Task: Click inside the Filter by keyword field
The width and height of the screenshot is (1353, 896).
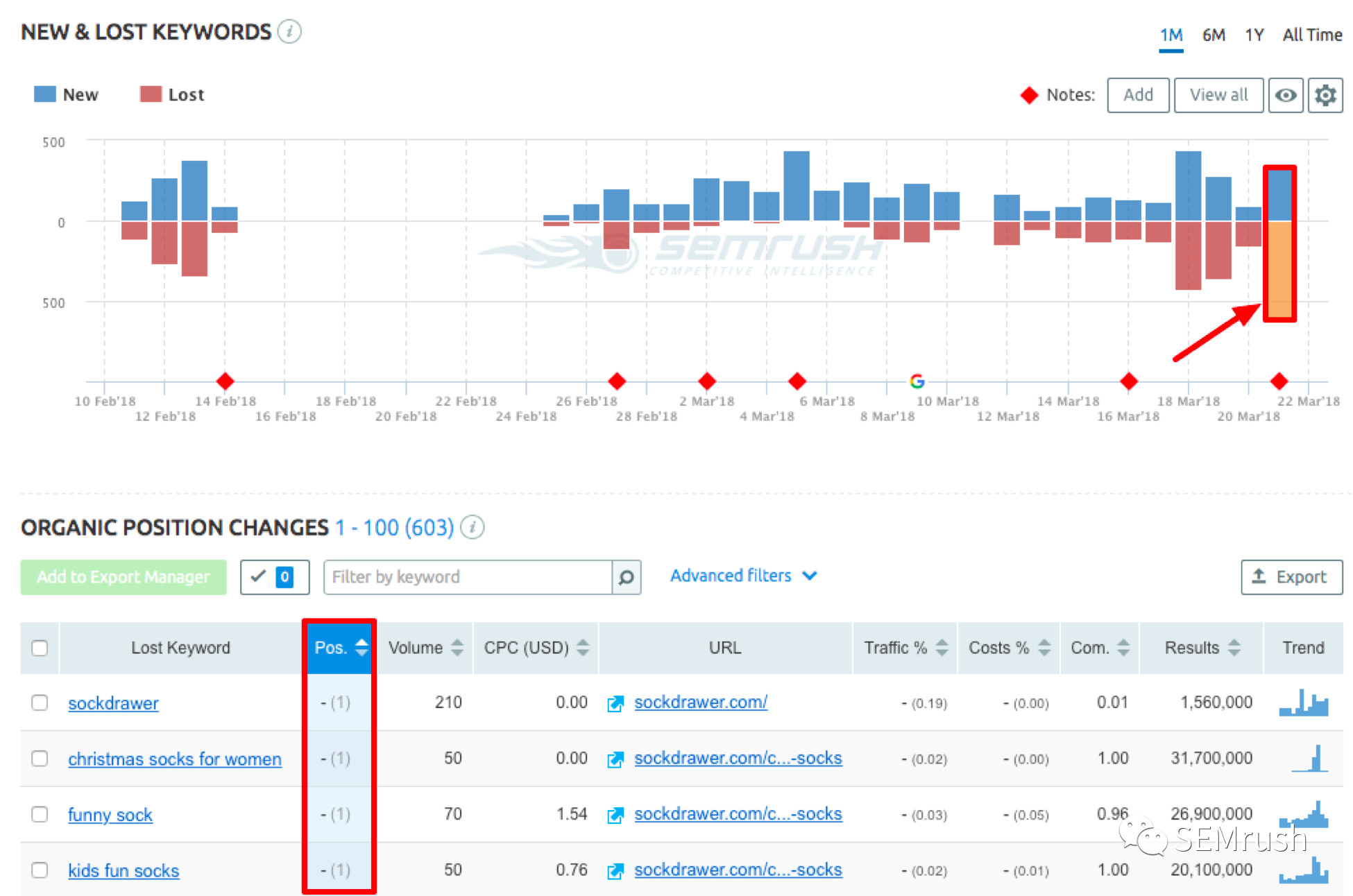Action: click(x=468, y=577)
